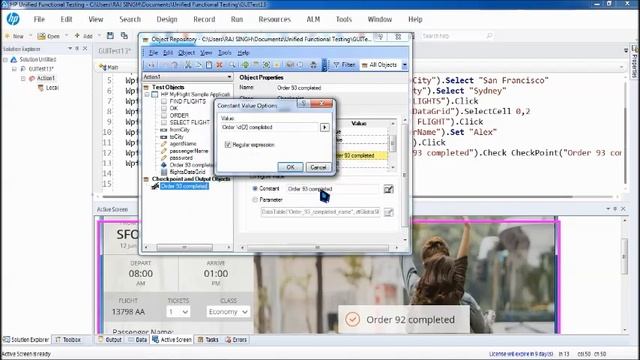
Task: Click the Save icon in main toolbar
Action: pyautogui.click(x=110, y=36)
